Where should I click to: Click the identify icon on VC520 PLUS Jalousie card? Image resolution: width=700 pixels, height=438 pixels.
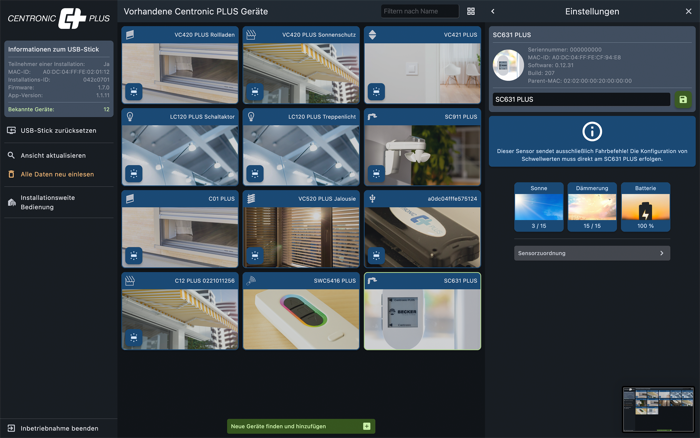(255, 255)
